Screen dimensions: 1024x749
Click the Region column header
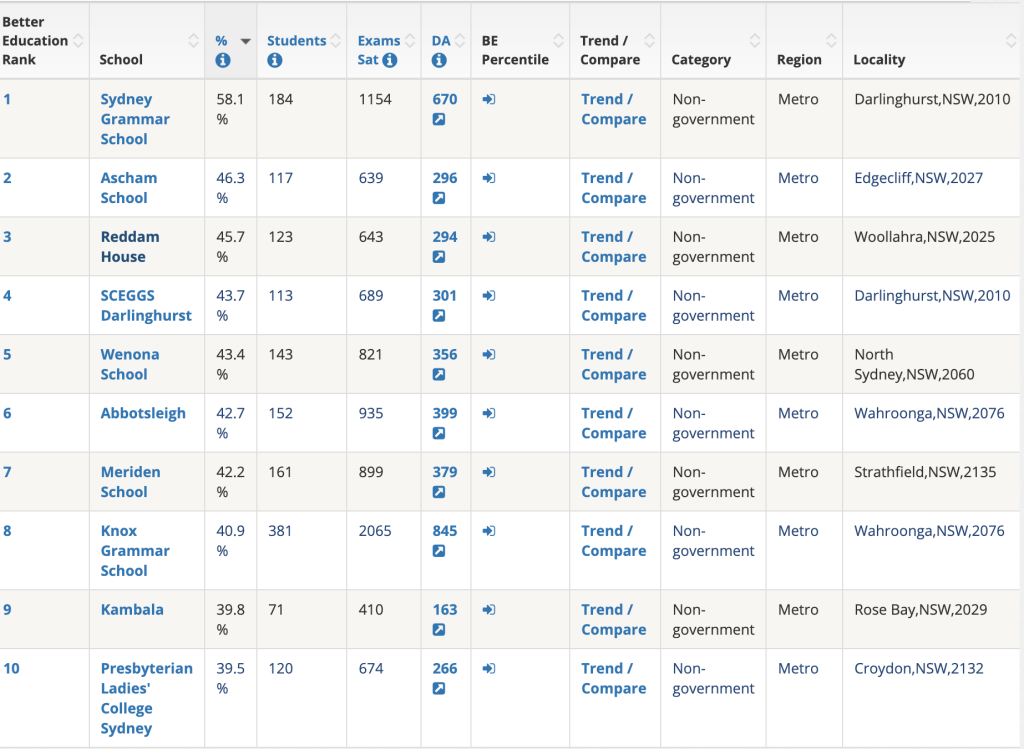[x=799, y=59]
